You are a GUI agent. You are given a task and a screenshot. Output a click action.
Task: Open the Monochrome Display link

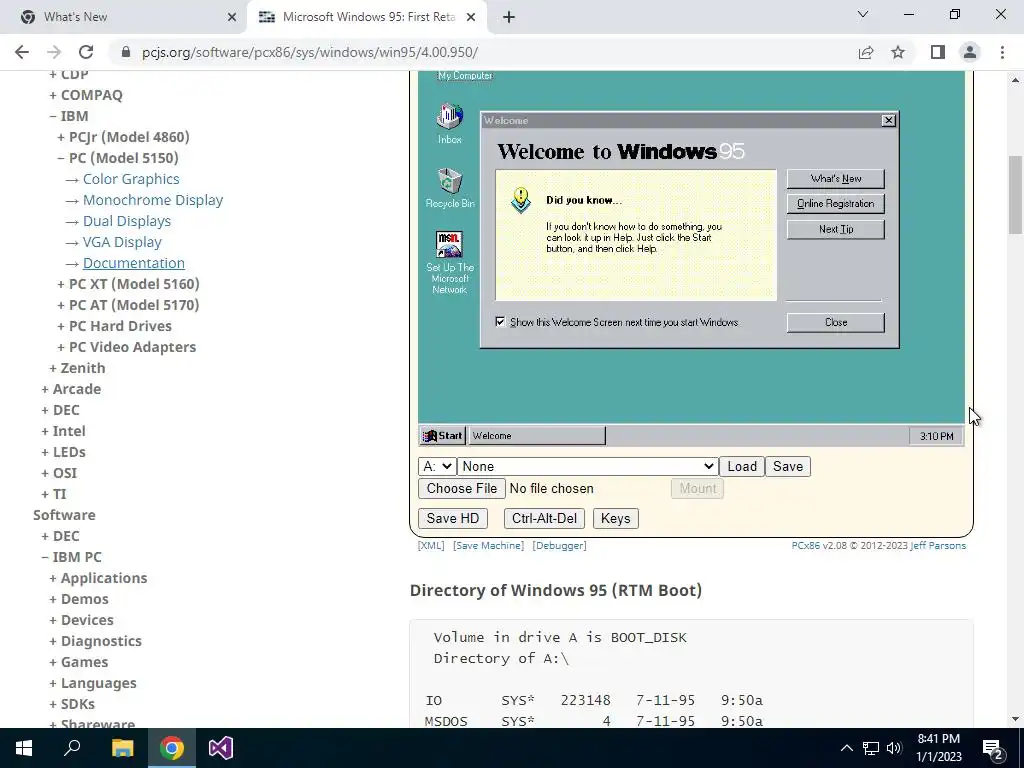pyautogui.click(x=153, y=200)
